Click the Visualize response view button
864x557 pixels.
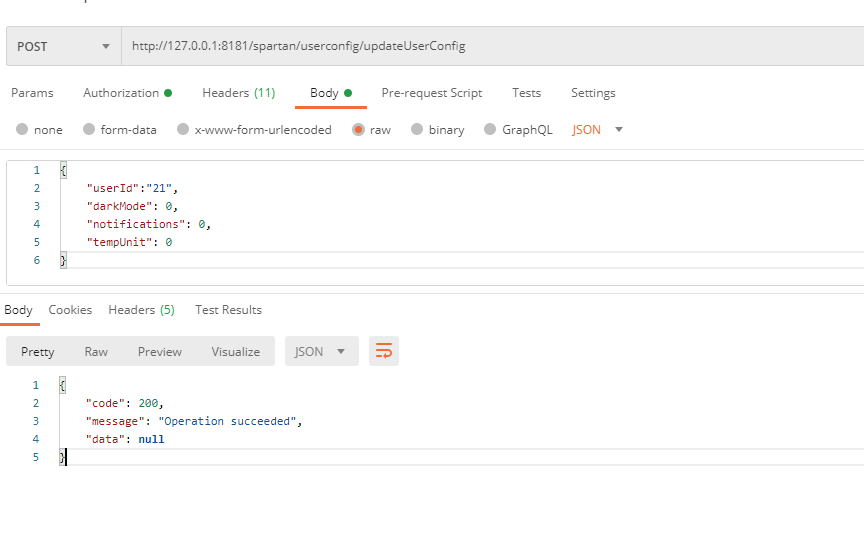pyautogui.click(x=235, y=351)
